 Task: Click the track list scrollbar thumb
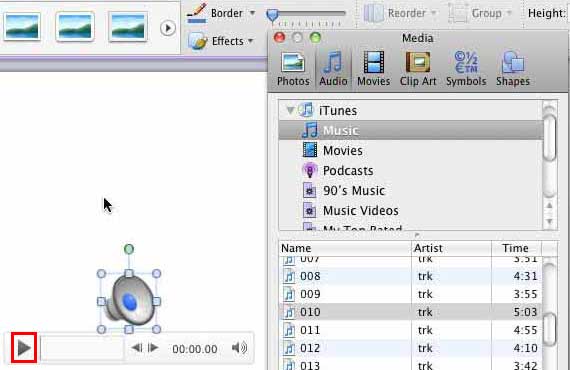550,329
